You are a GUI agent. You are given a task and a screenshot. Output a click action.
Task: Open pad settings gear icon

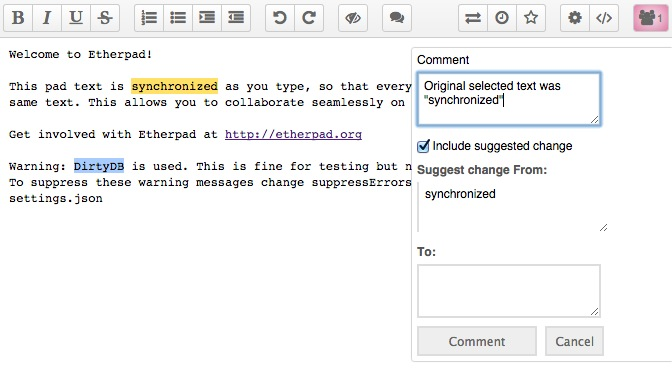coord(575,18)
